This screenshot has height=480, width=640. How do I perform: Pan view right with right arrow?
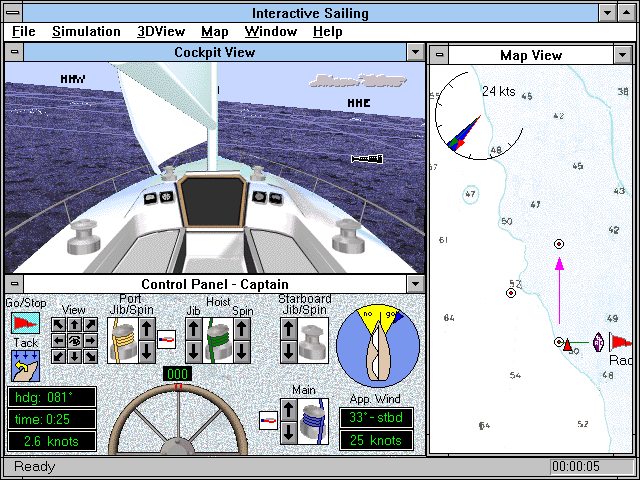coord(90,340)
